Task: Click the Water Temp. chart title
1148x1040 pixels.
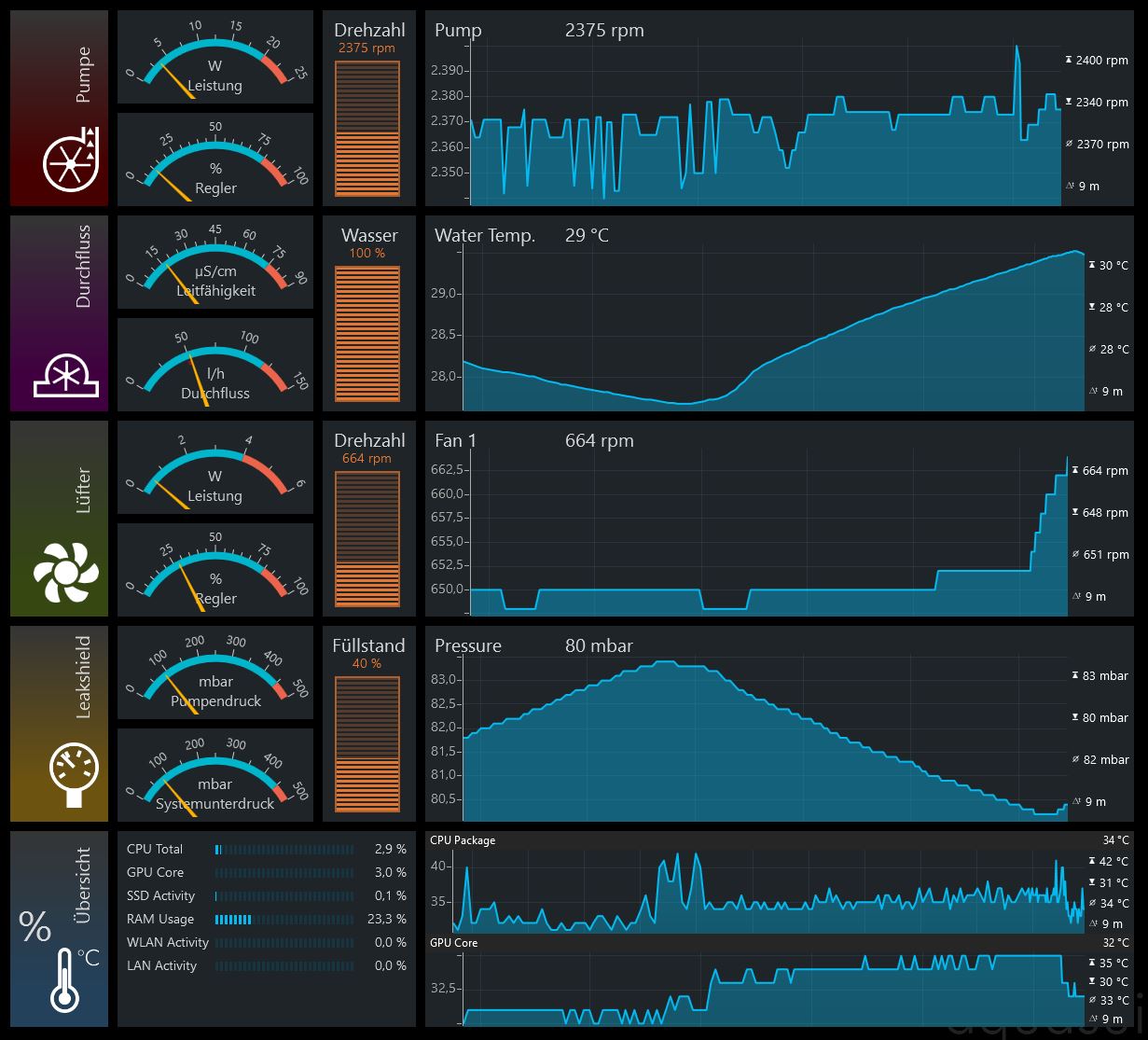Action: tap(485, 235)
